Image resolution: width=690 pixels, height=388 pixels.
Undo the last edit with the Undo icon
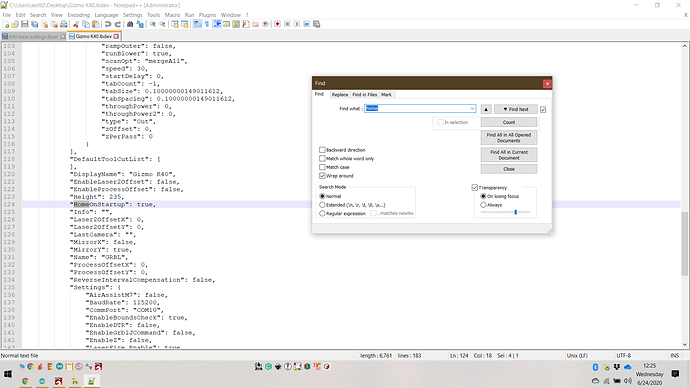pyautogui.click(x=108, y=24)
